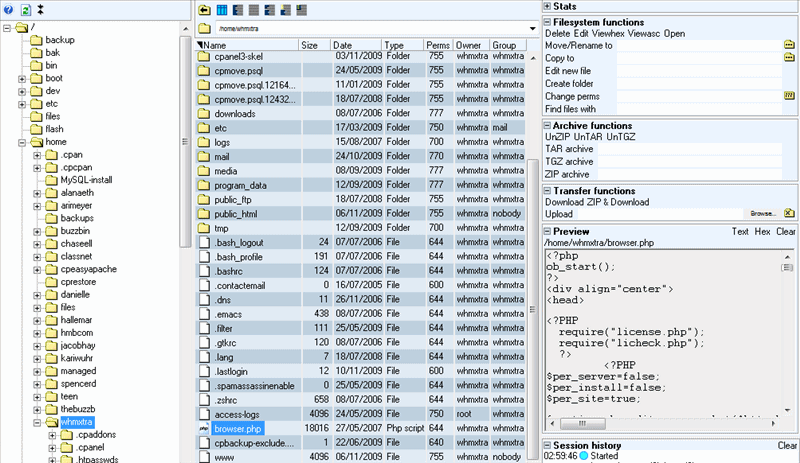Click the blue help question mark icon
The height and width of the screenshot is (463, 800).
[8, 9]
